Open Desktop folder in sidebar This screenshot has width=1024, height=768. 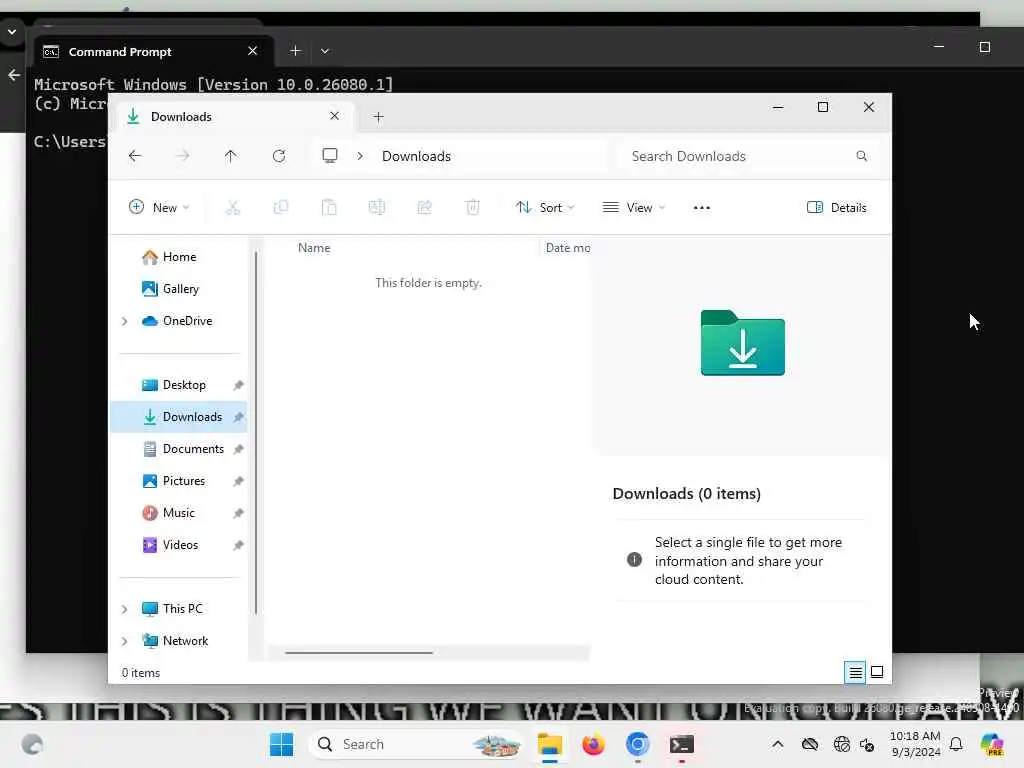(184, 385)
